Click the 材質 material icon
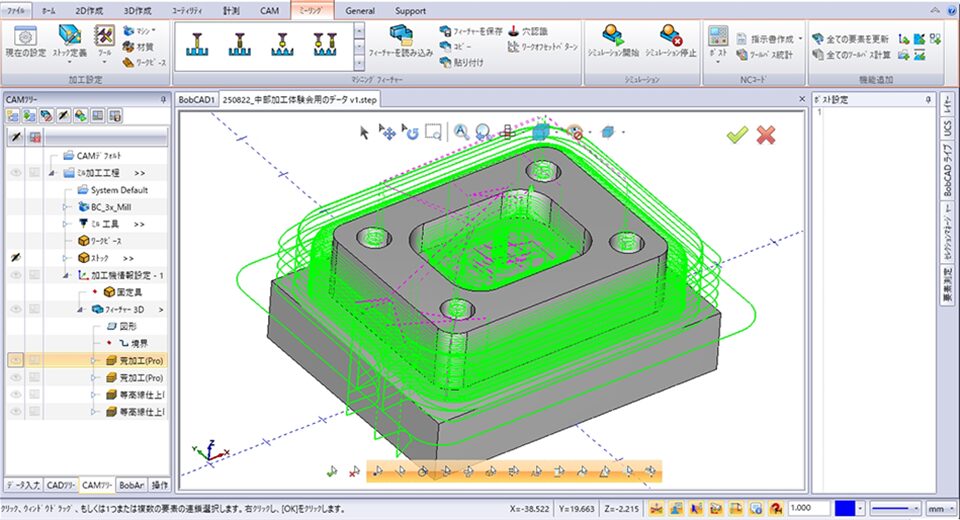 pyautogui.click(x=138, y=46)
